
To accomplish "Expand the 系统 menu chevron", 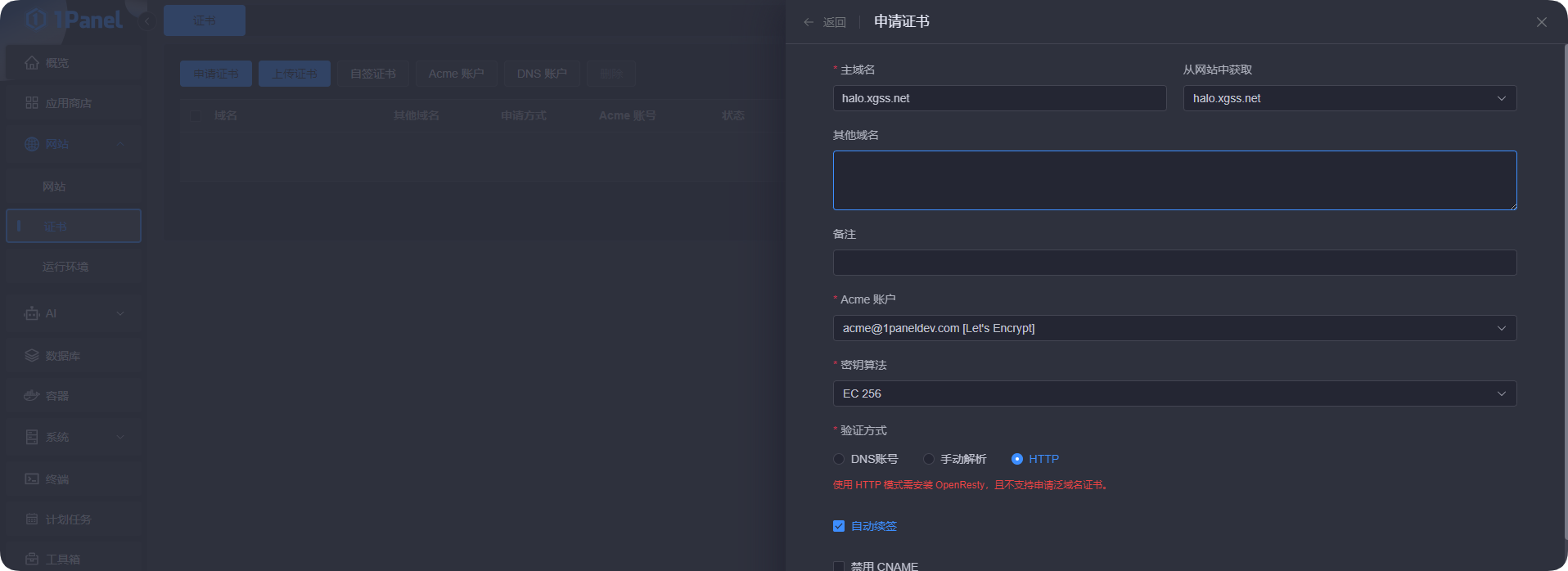I will (120, 437).
